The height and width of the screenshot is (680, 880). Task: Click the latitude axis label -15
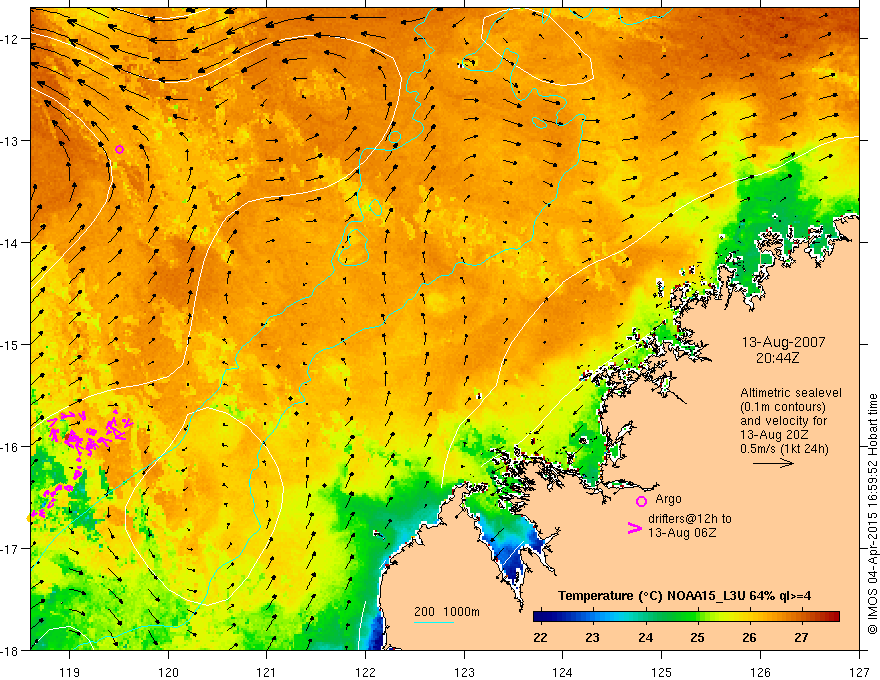click(x=11, y=344)
